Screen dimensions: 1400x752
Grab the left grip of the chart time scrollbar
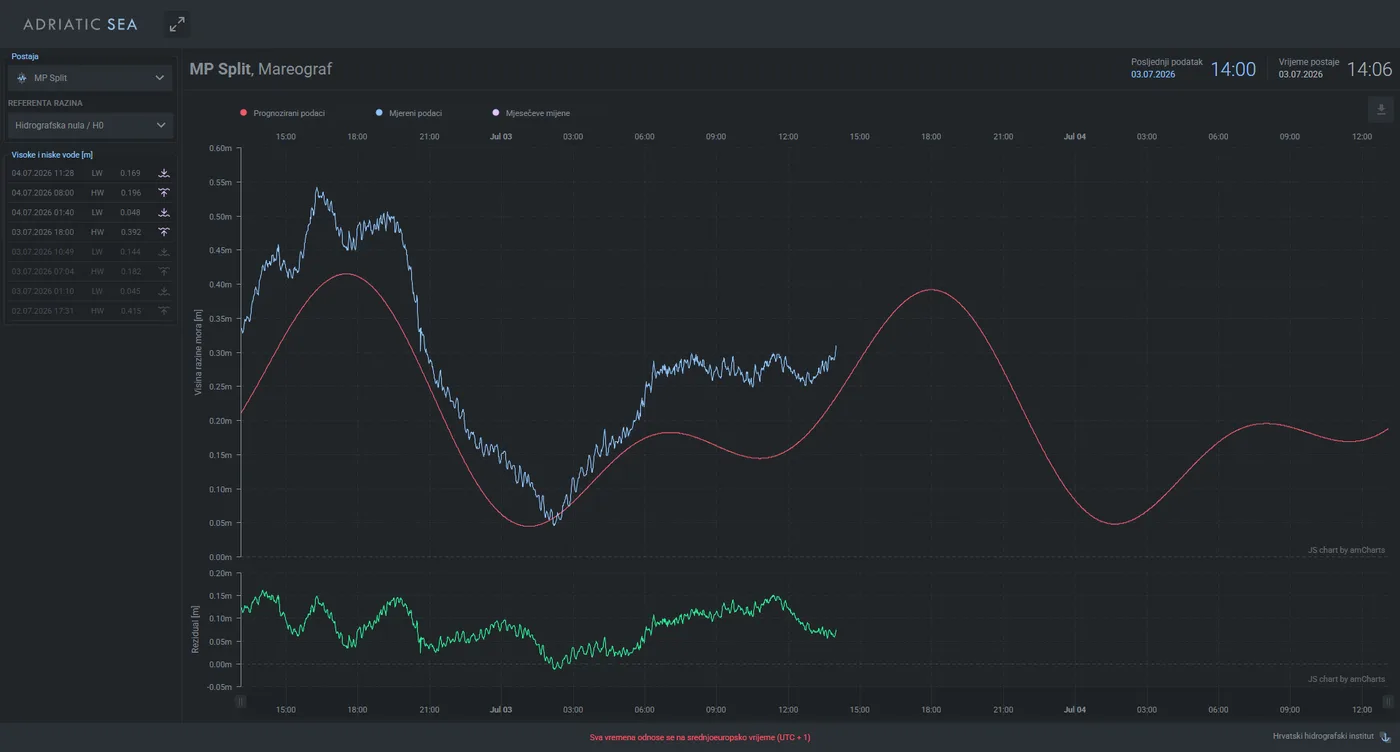click(240, 702)
